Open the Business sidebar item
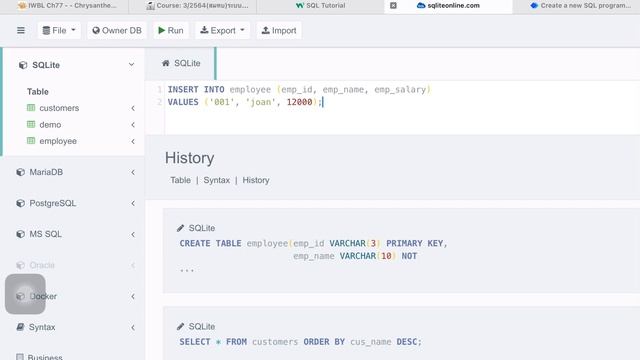Screen dimensions: 640x360 click(45, 357)
